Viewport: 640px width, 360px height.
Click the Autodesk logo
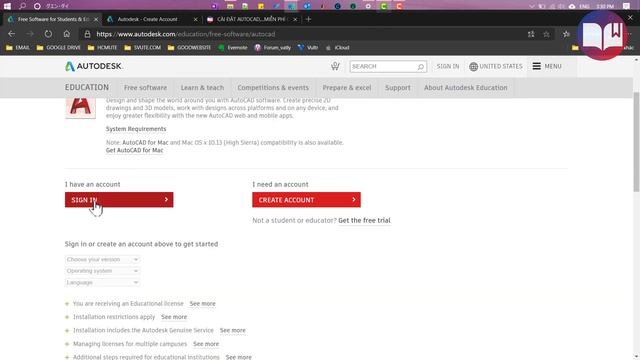click(93, 66)
